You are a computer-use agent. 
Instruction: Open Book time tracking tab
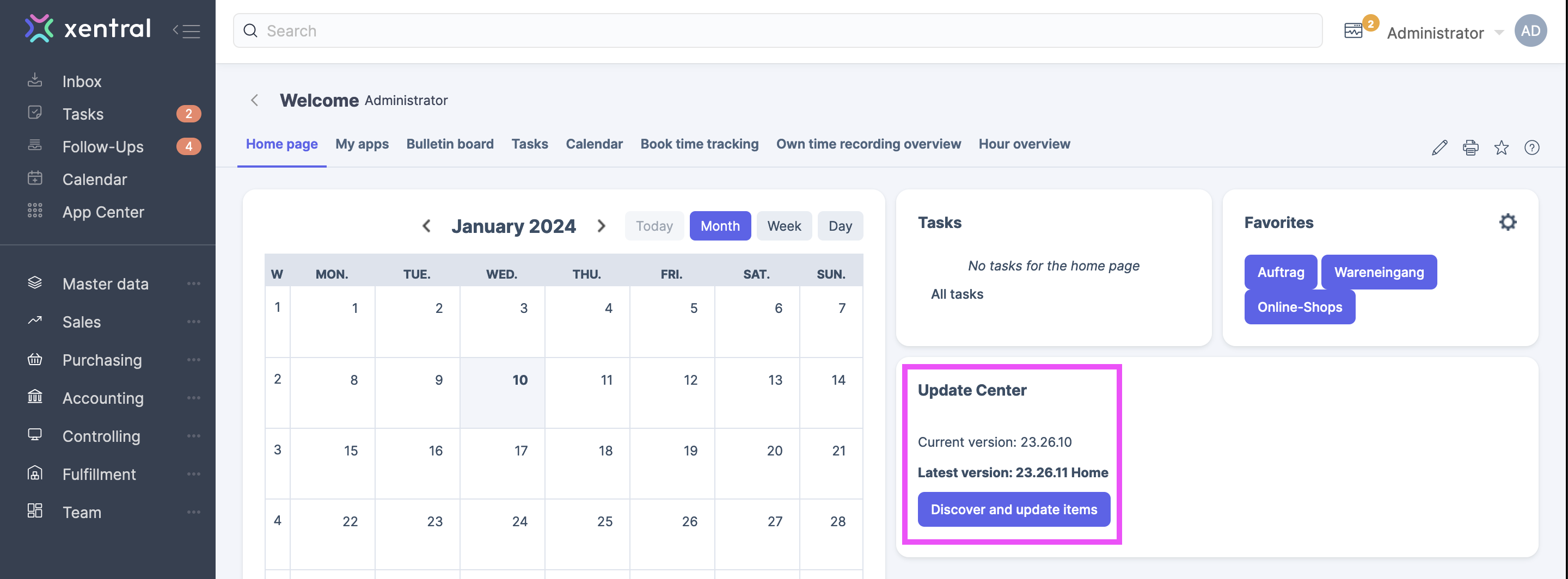(x=699, y=144)
